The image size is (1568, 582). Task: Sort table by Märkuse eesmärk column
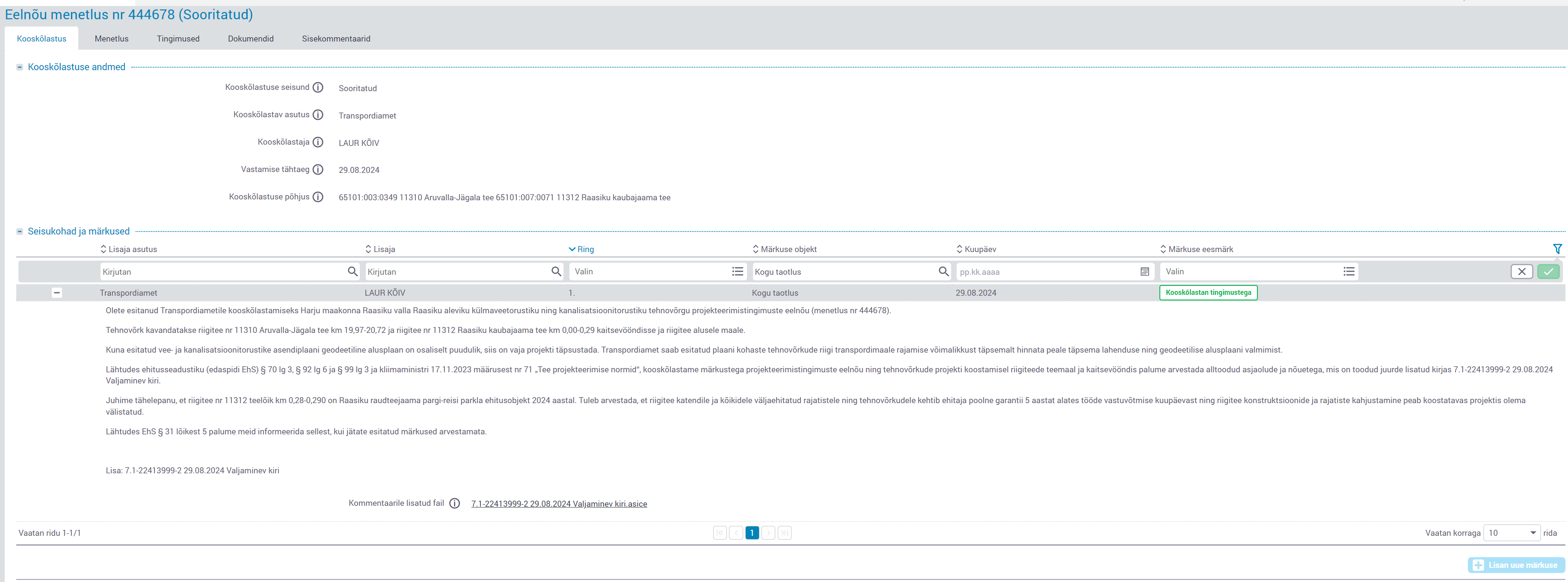[1196, 249]
